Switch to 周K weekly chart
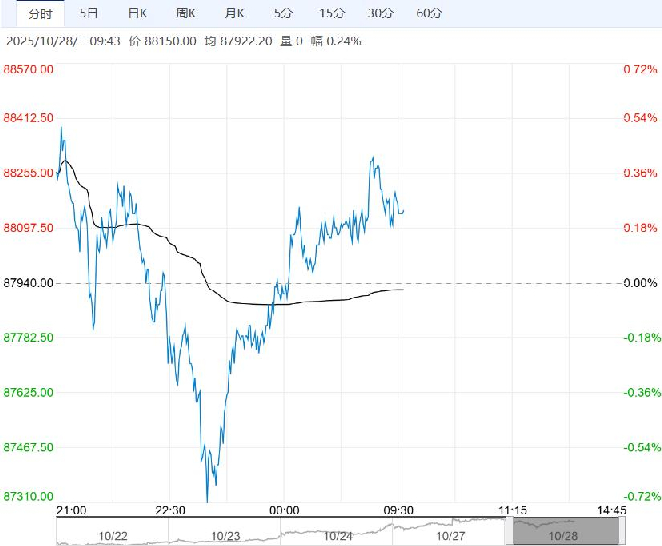This screenshot has height=546, width=662. (x=186, y=13)
